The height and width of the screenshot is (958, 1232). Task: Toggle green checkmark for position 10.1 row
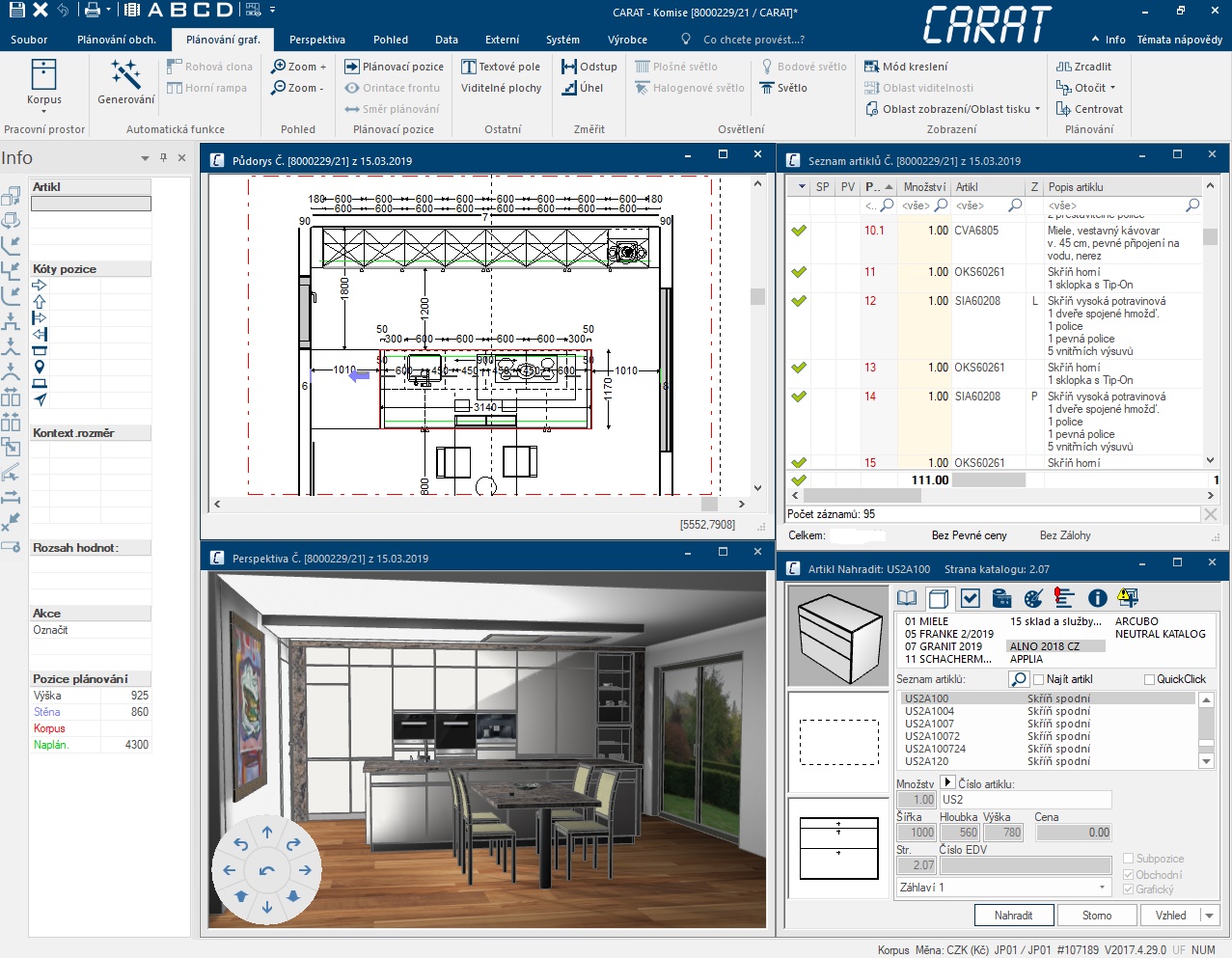pyautogui.click(x=799, y=231)
